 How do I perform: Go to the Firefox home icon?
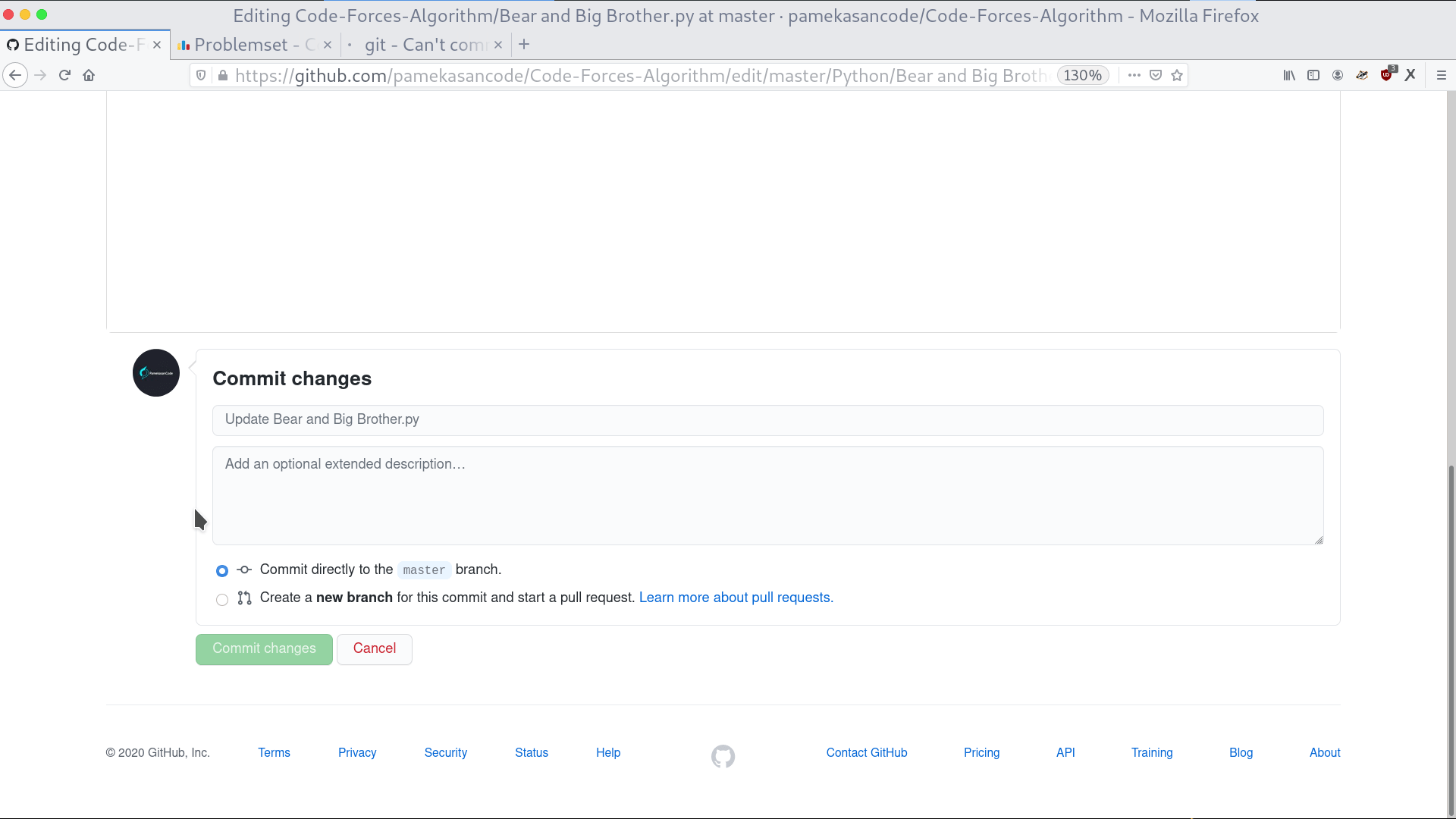(89, 75)
